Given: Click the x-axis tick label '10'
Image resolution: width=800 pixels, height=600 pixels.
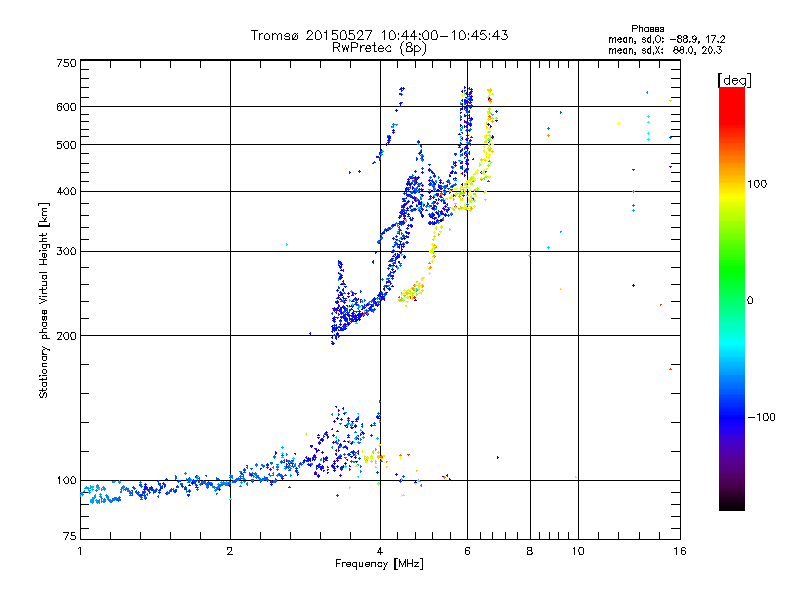Looking at the screenshot, I should (x=578, y=551).
